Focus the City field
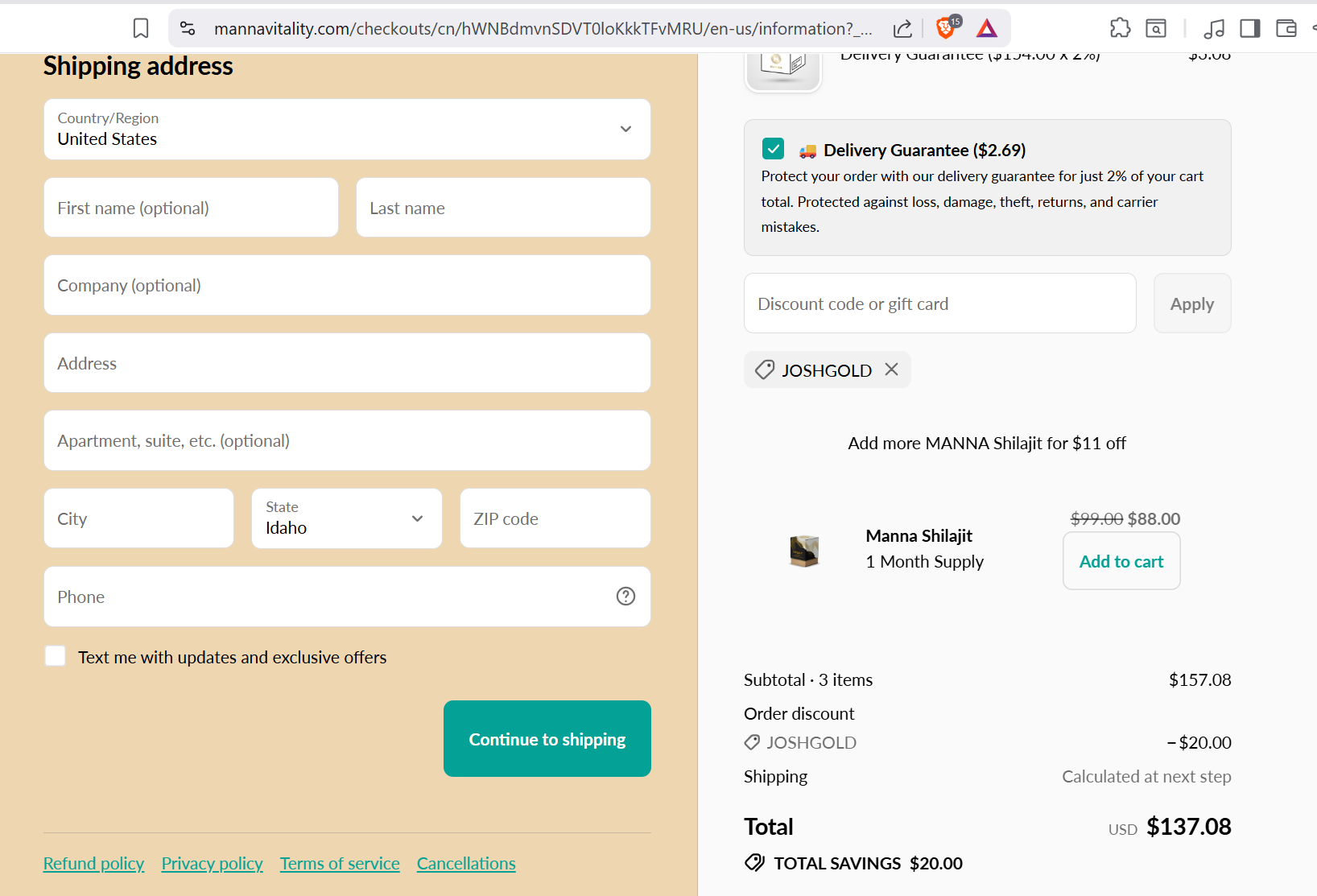 pyautogui.click(x=138, y=518)
